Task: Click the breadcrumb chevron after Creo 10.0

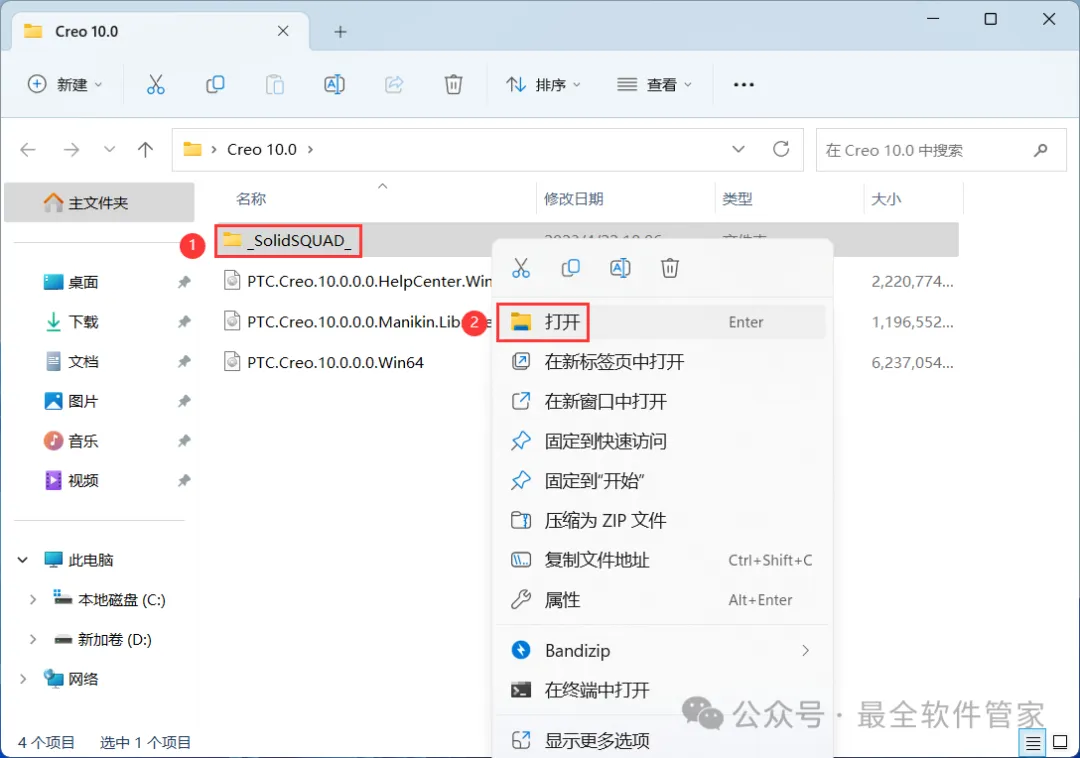Action: 311,149
